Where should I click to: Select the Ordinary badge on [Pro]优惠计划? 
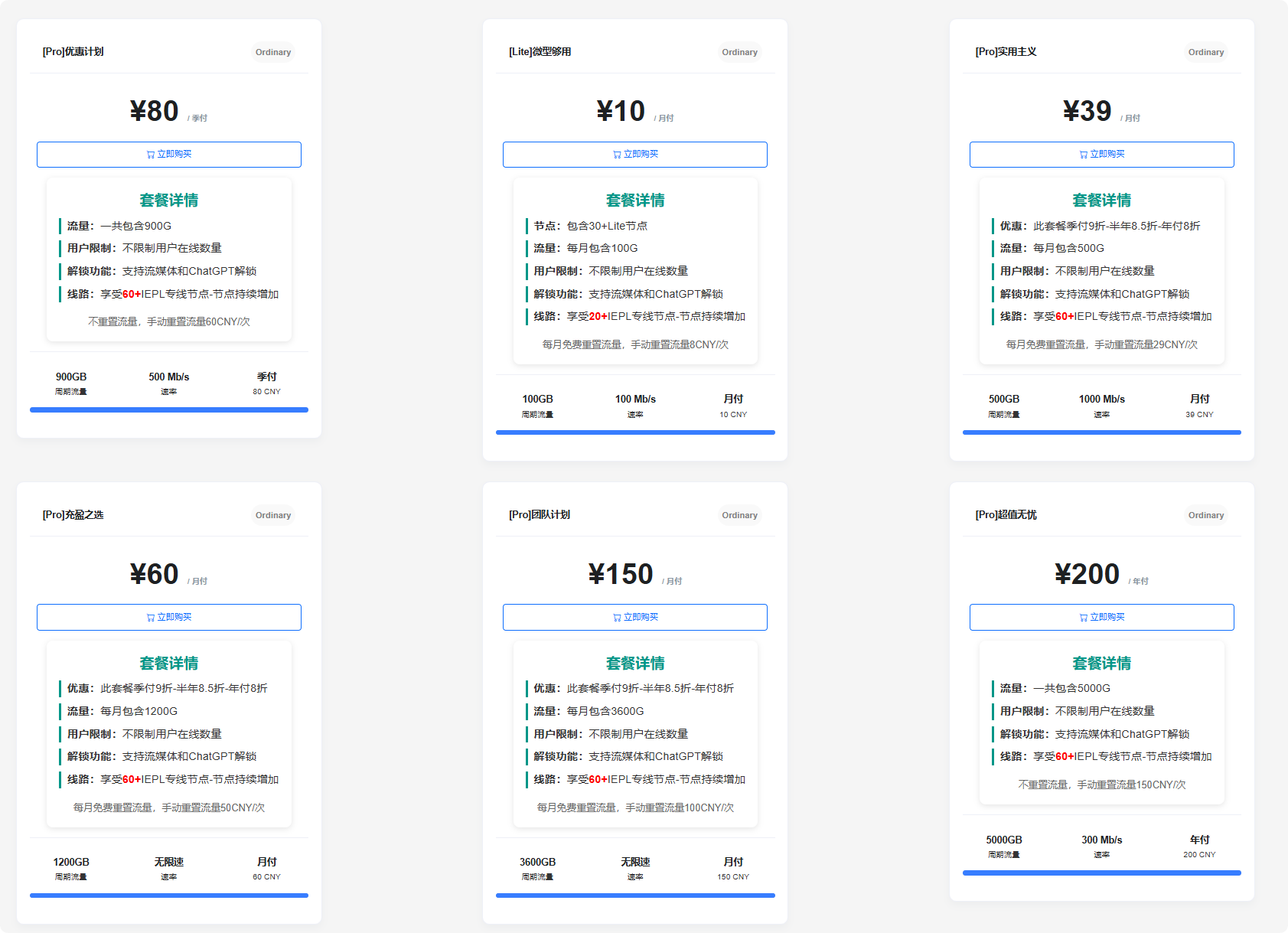pos(272,52)
